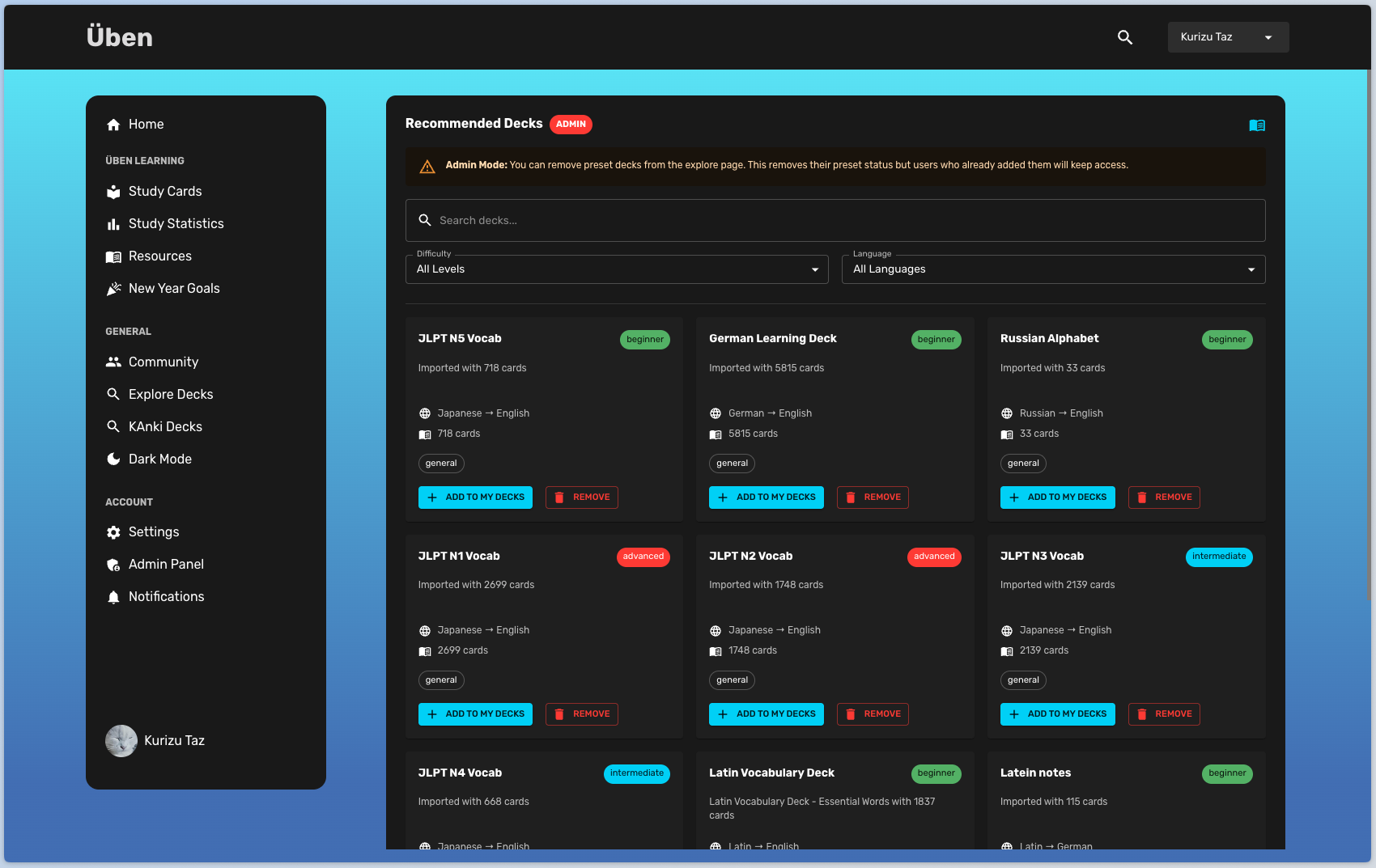Click the advanced badge on JLPT N1 Vocab

(x=643, y=557)
